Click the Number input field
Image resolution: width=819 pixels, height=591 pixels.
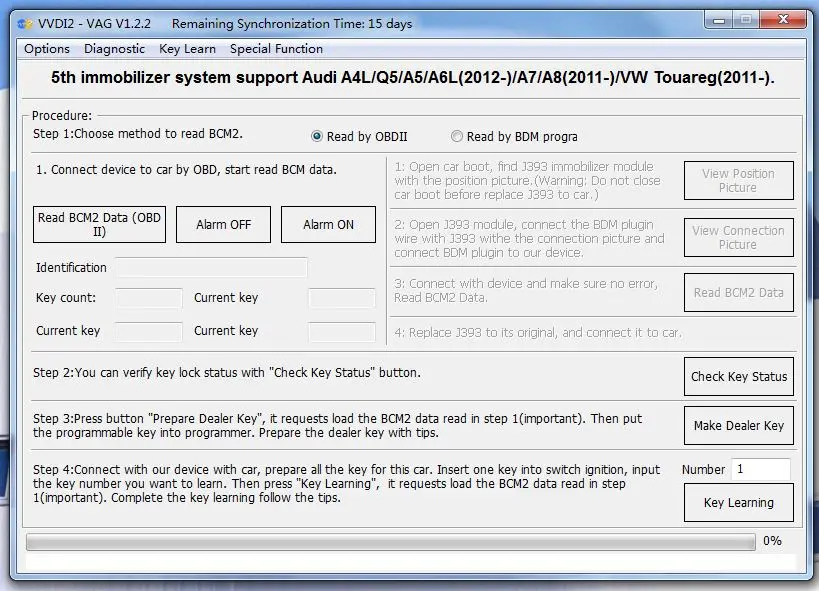point(760,469)
